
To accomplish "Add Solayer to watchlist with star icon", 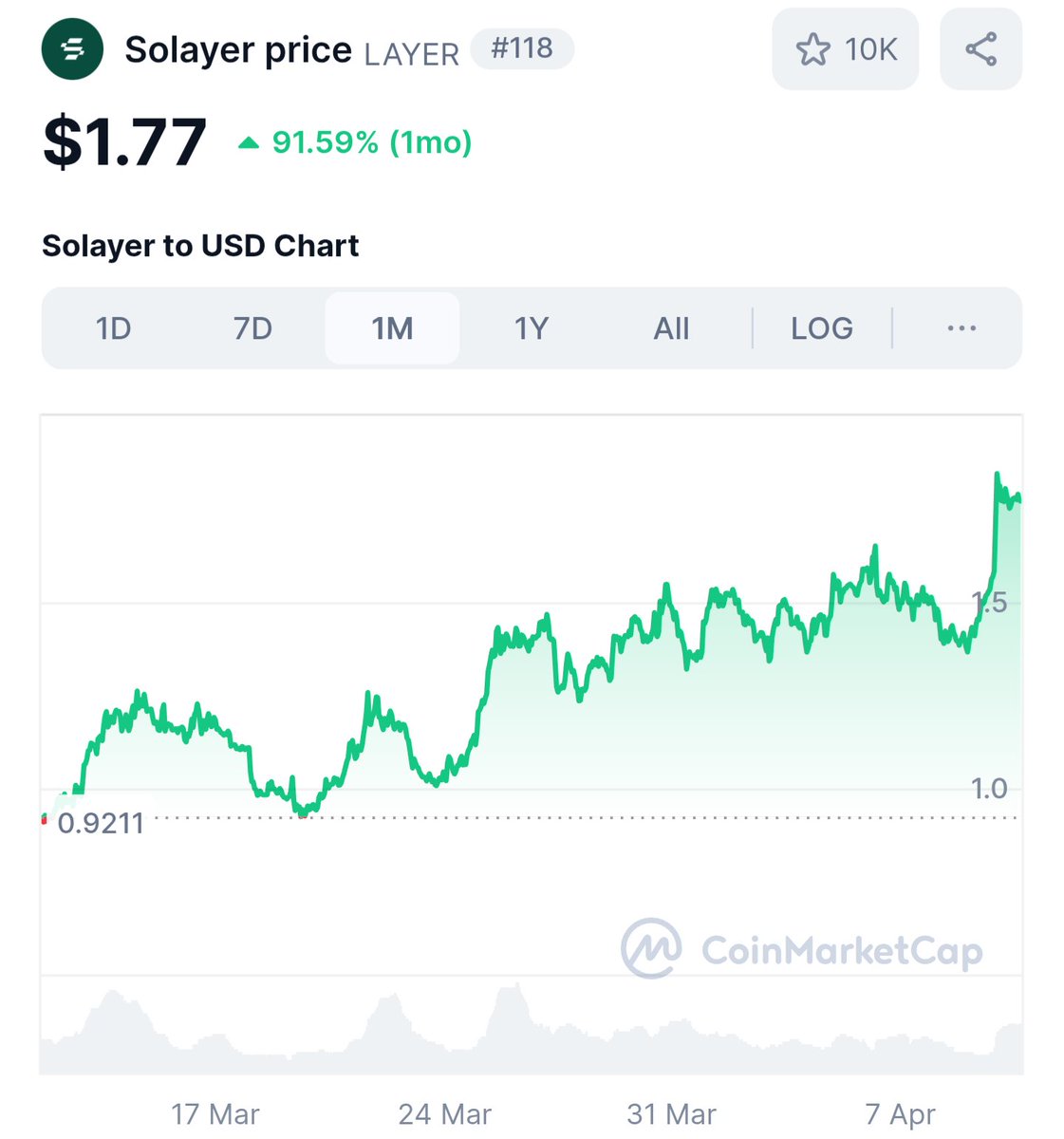I will click(x=812, y=49).
